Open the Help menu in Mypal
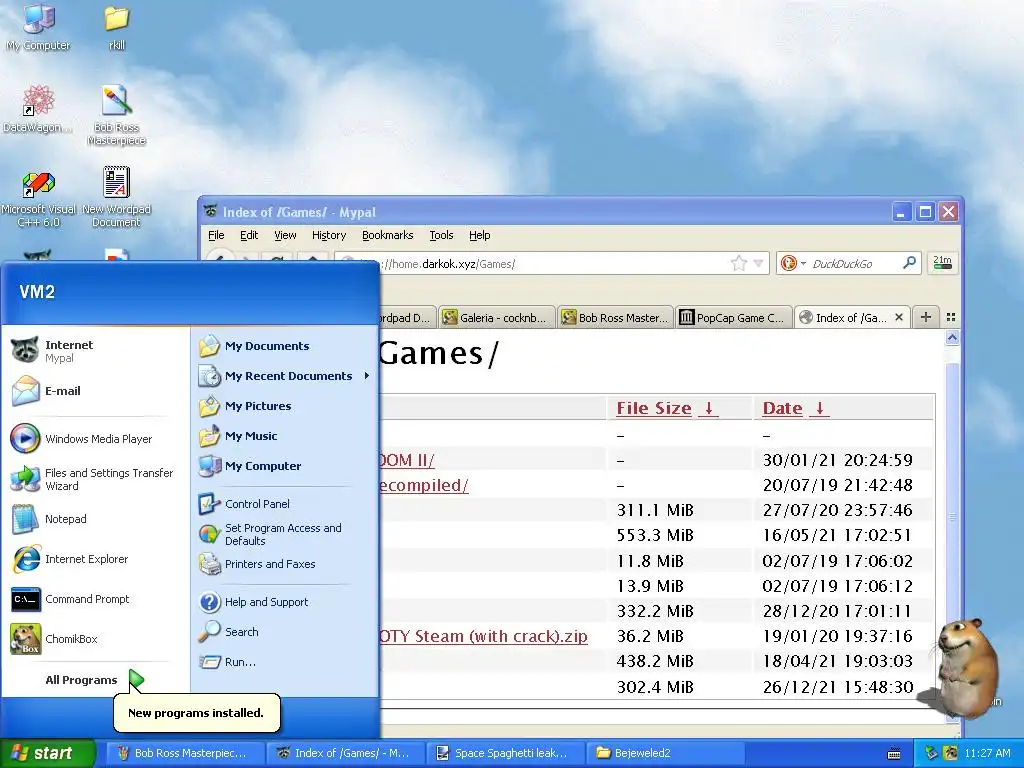 click(479, 235)
